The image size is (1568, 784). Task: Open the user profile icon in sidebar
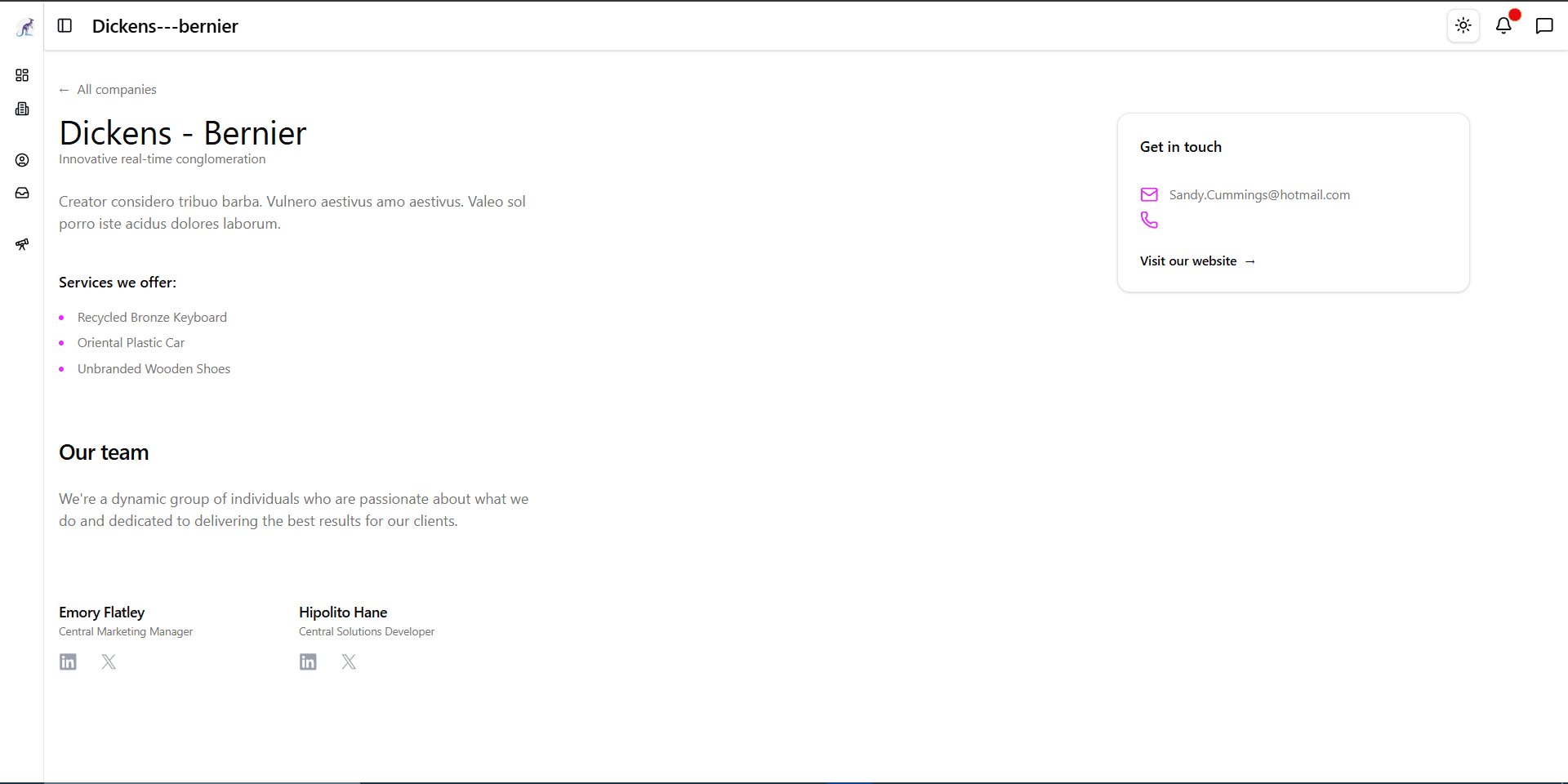(x=22, y=160)
